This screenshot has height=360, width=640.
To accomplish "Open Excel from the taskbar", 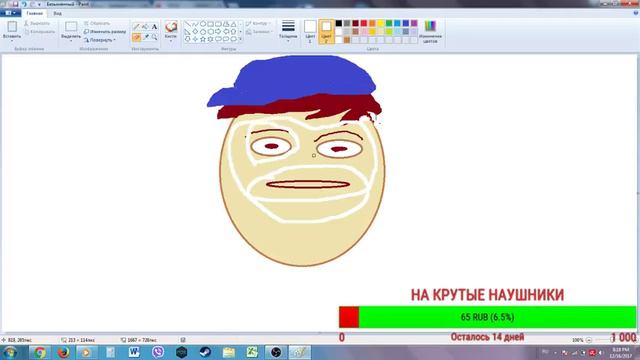I will pos(252,352).
